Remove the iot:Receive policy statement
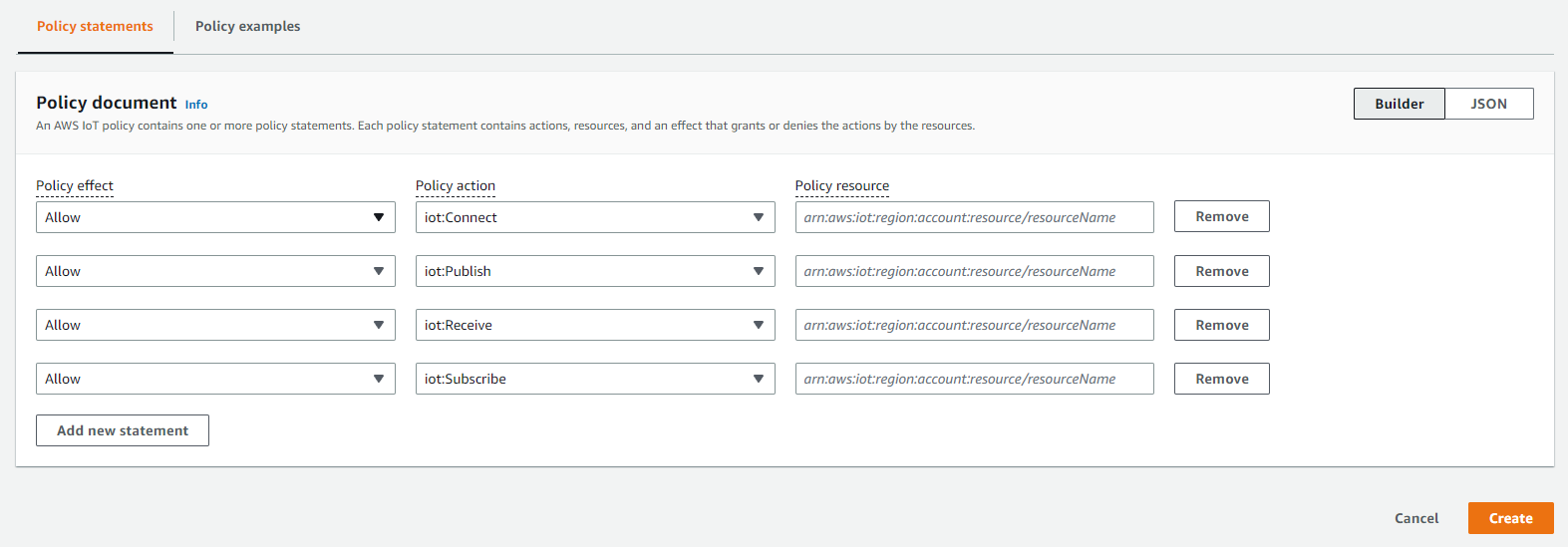The width and height of the screenshot is (1568, 547). tap(1221, 325)
